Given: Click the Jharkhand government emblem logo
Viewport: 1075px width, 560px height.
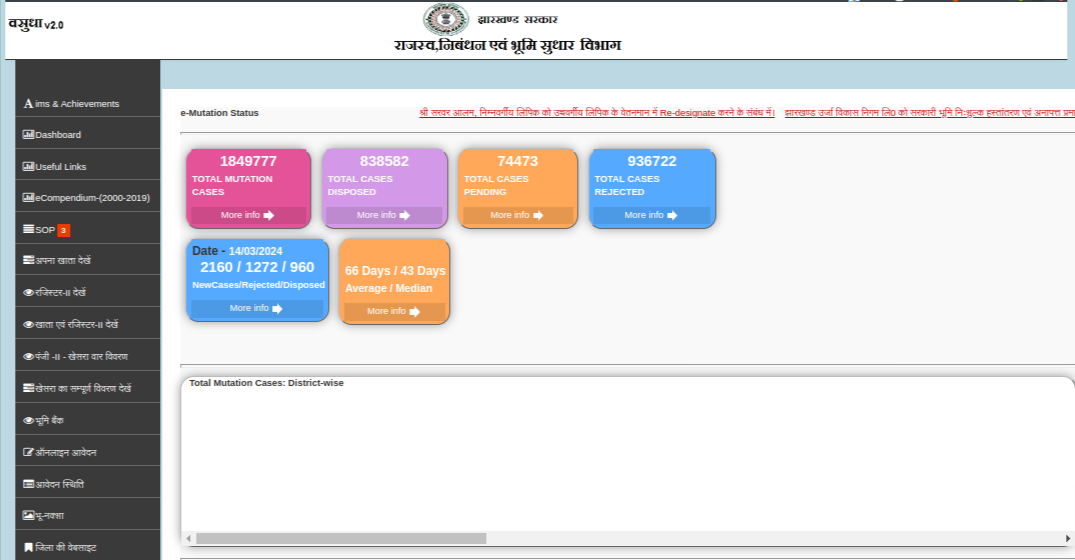Looking at the screenshot, I should pos(446,20).
